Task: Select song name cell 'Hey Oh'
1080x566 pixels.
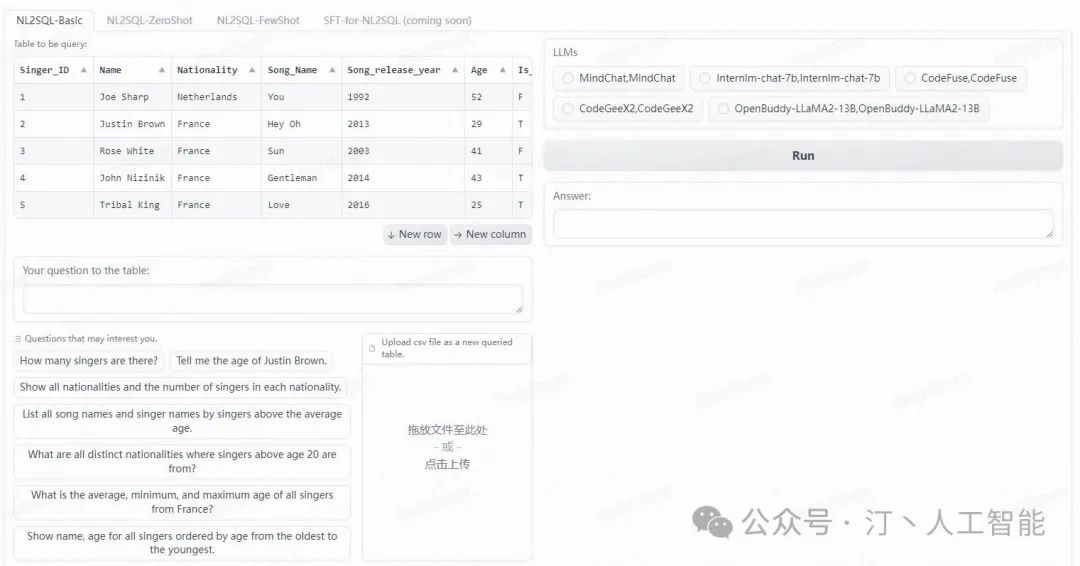Action: pos(302,124)
